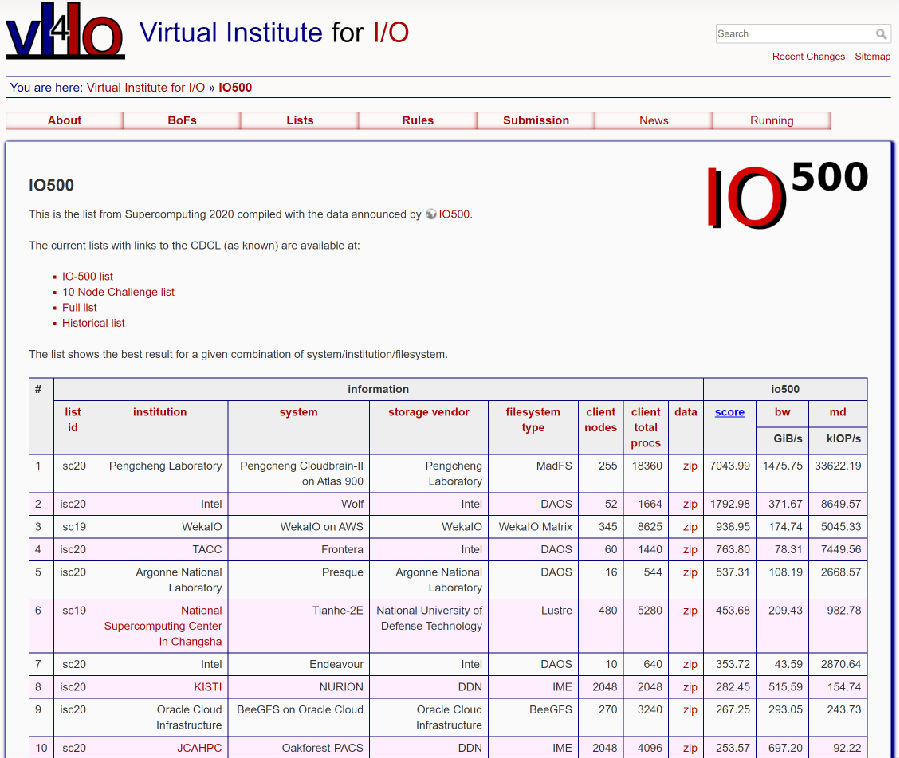Click the institution column header

(160, 412)
